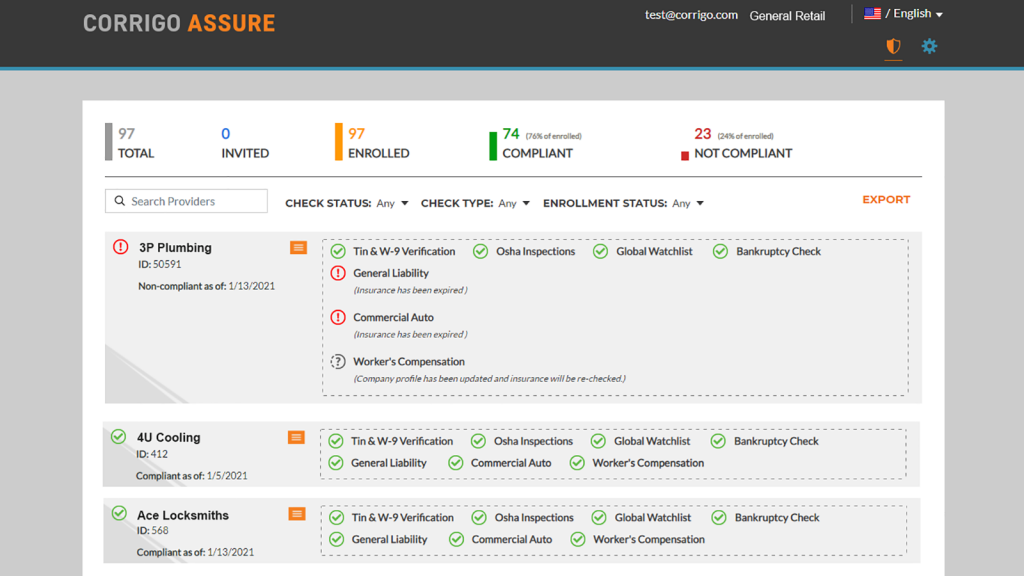Filter by 97 Enrolled providers

click(373, 142)
